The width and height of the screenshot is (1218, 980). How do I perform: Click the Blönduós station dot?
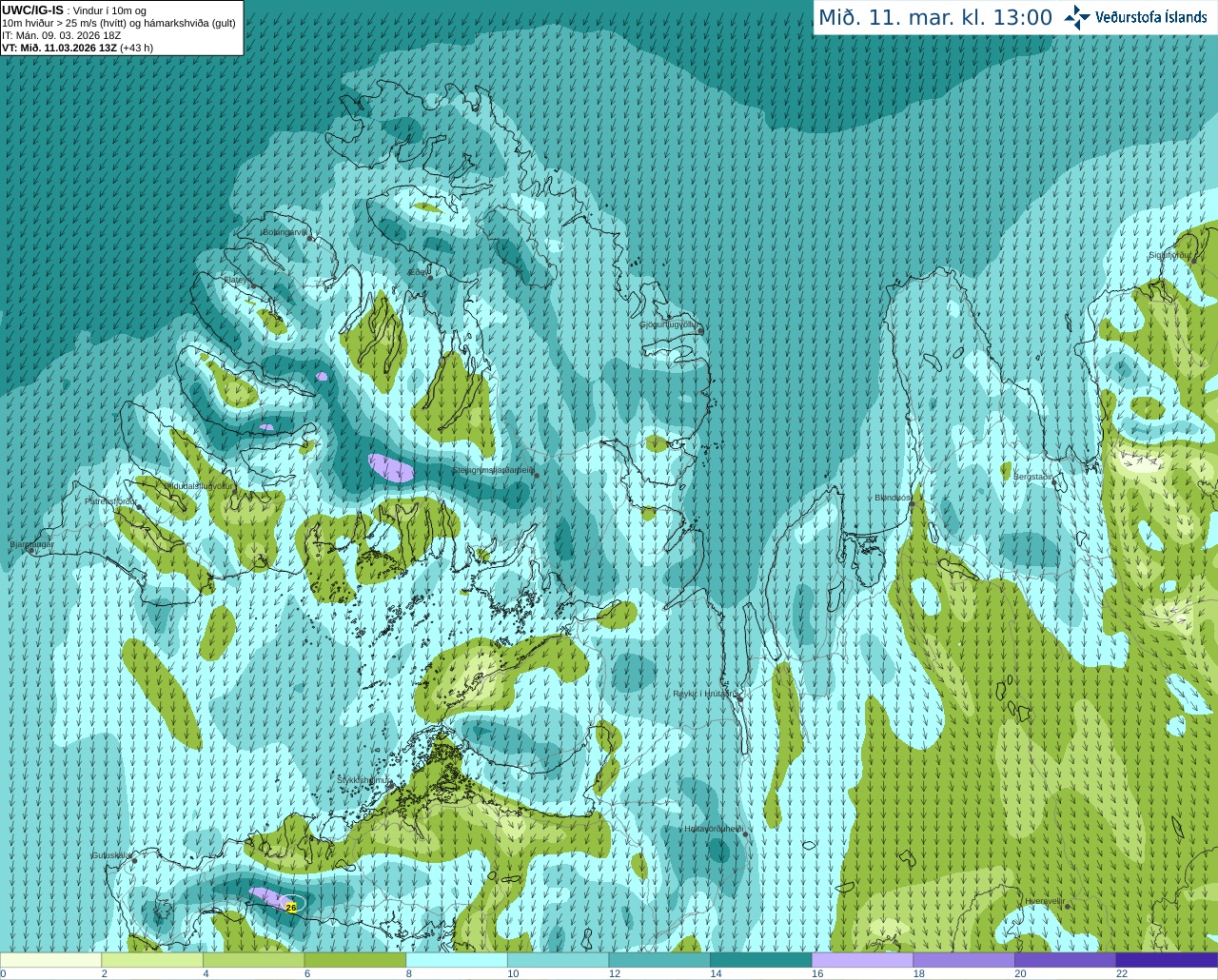tap(912, 504)
